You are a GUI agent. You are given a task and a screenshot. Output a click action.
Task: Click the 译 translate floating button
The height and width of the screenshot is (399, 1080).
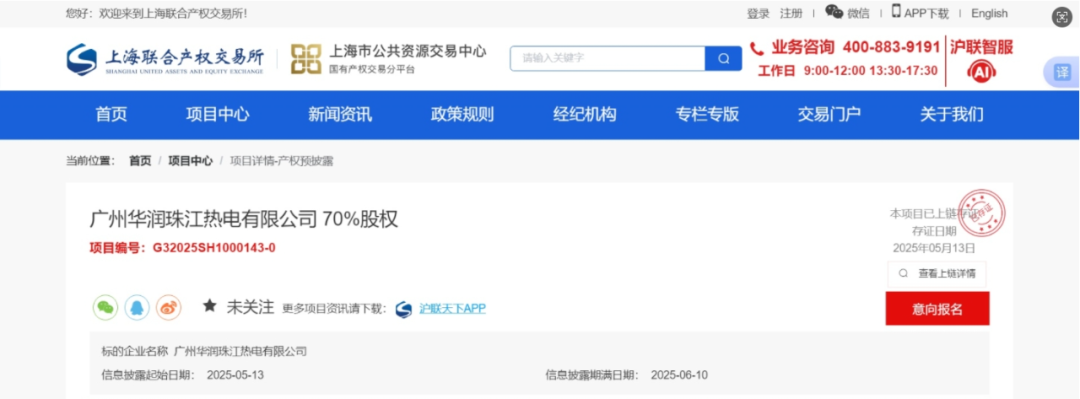pyautogui.click(x=1062, y=73)
